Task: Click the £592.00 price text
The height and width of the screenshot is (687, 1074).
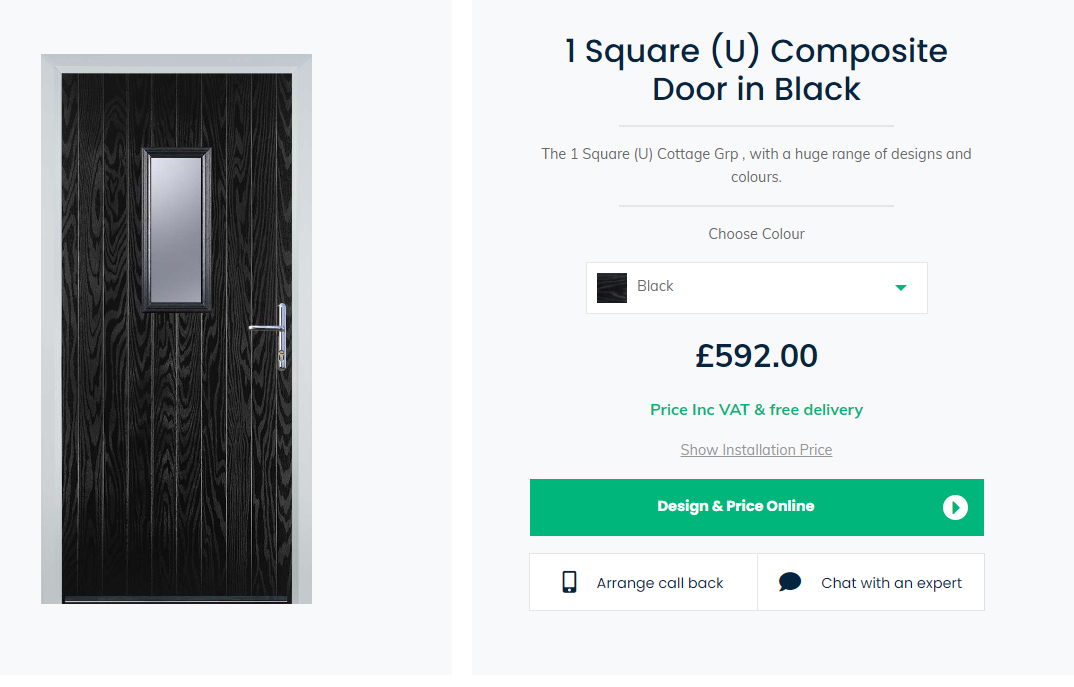Action: click(756, 356)
